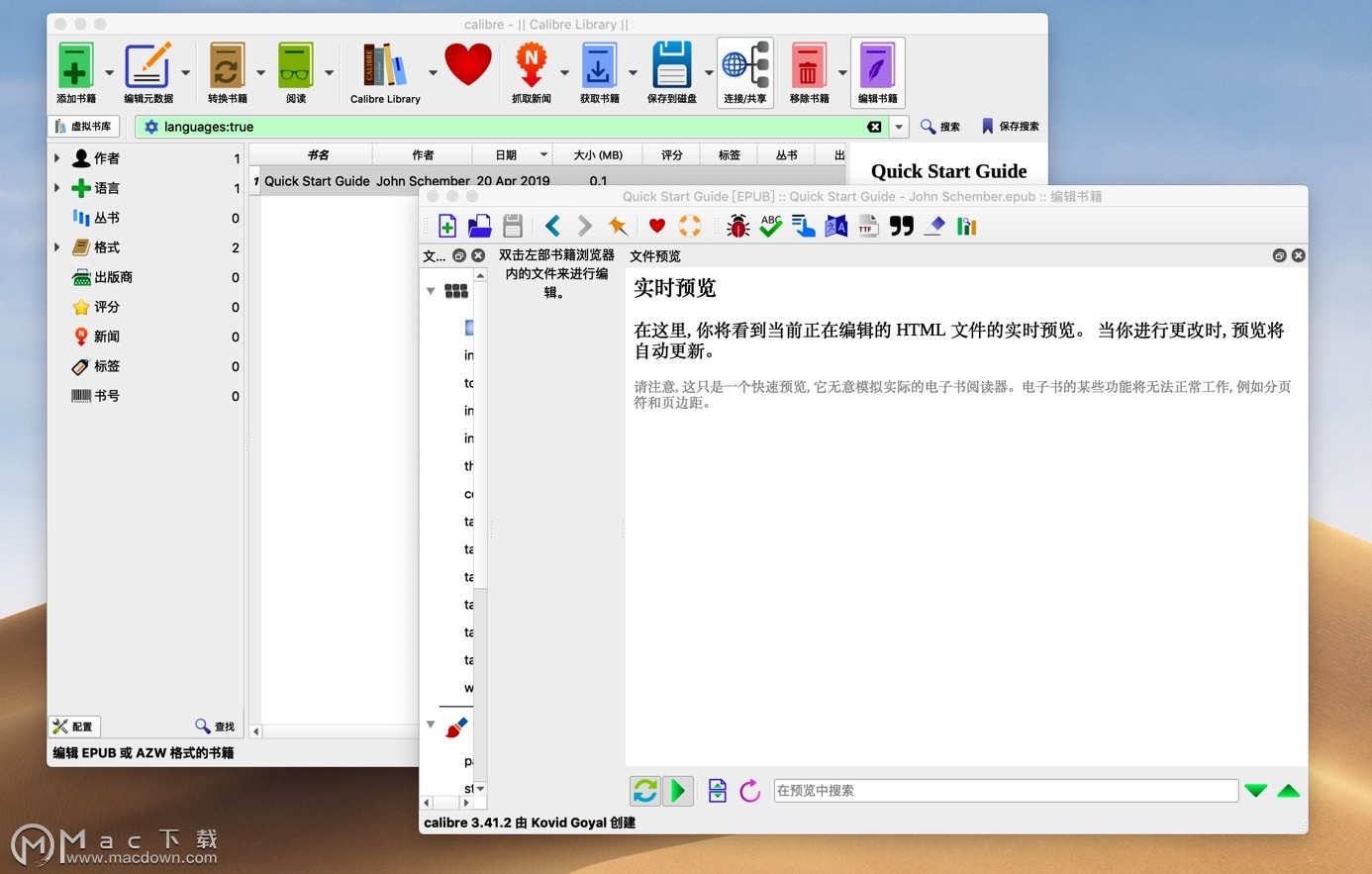1372x874 pixels.
Task: Click find next green down arrow in preview
Action: point(1256,790)
